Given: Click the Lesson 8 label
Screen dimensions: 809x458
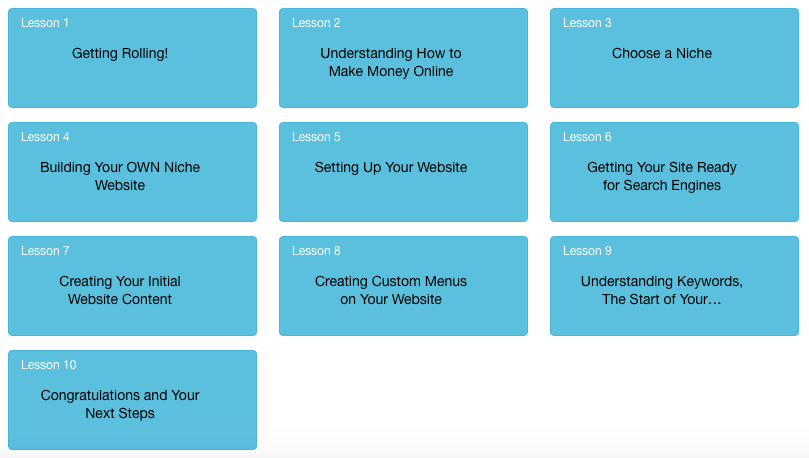Looking at the screenshot, I should click(316, 251).
